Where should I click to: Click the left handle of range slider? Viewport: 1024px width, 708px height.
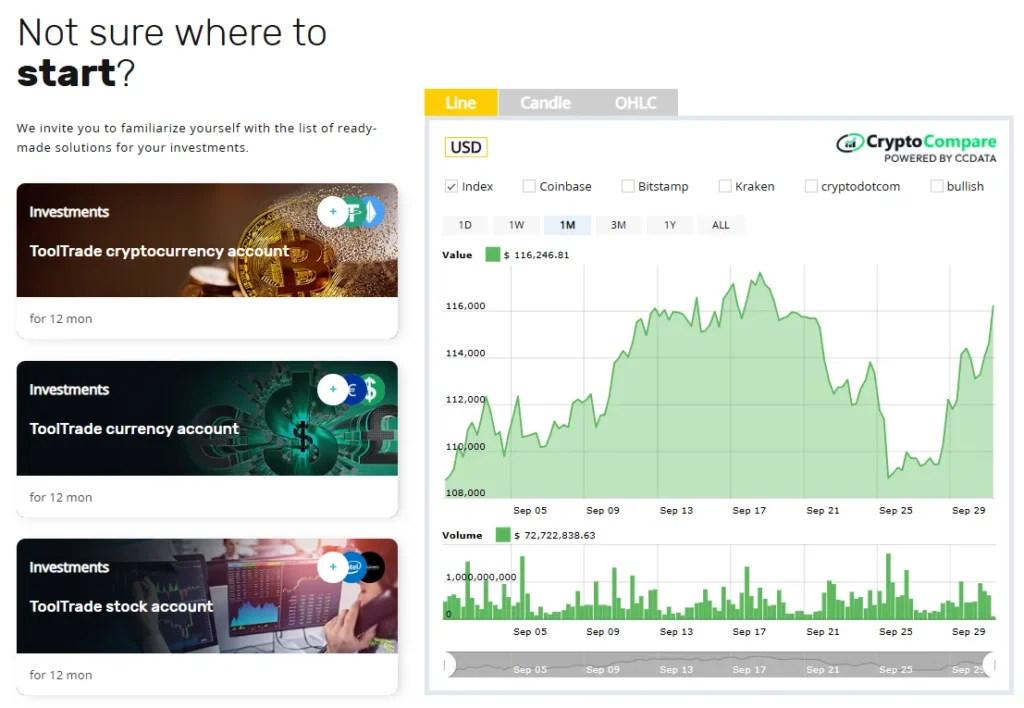pyautogui.click(x=449, y=664)
